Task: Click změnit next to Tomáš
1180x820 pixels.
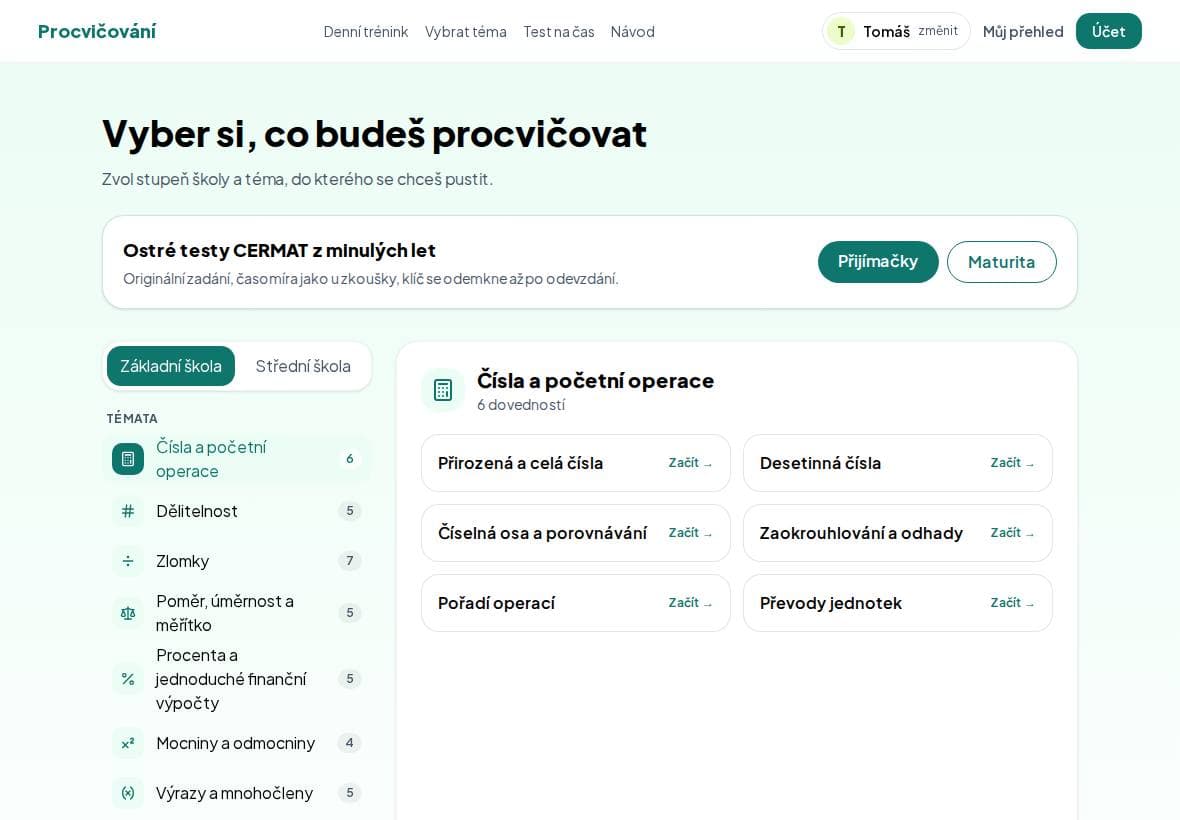Action: point(938,31)
